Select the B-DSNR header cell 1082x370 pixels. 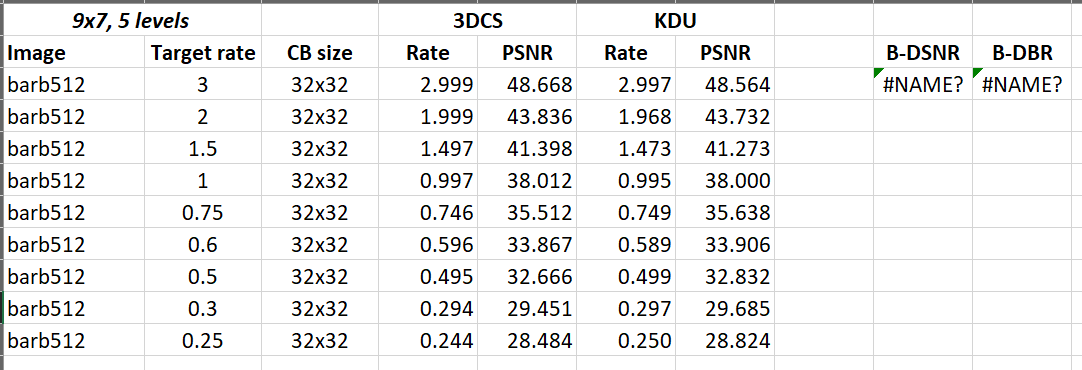click(x=923, y=52)
